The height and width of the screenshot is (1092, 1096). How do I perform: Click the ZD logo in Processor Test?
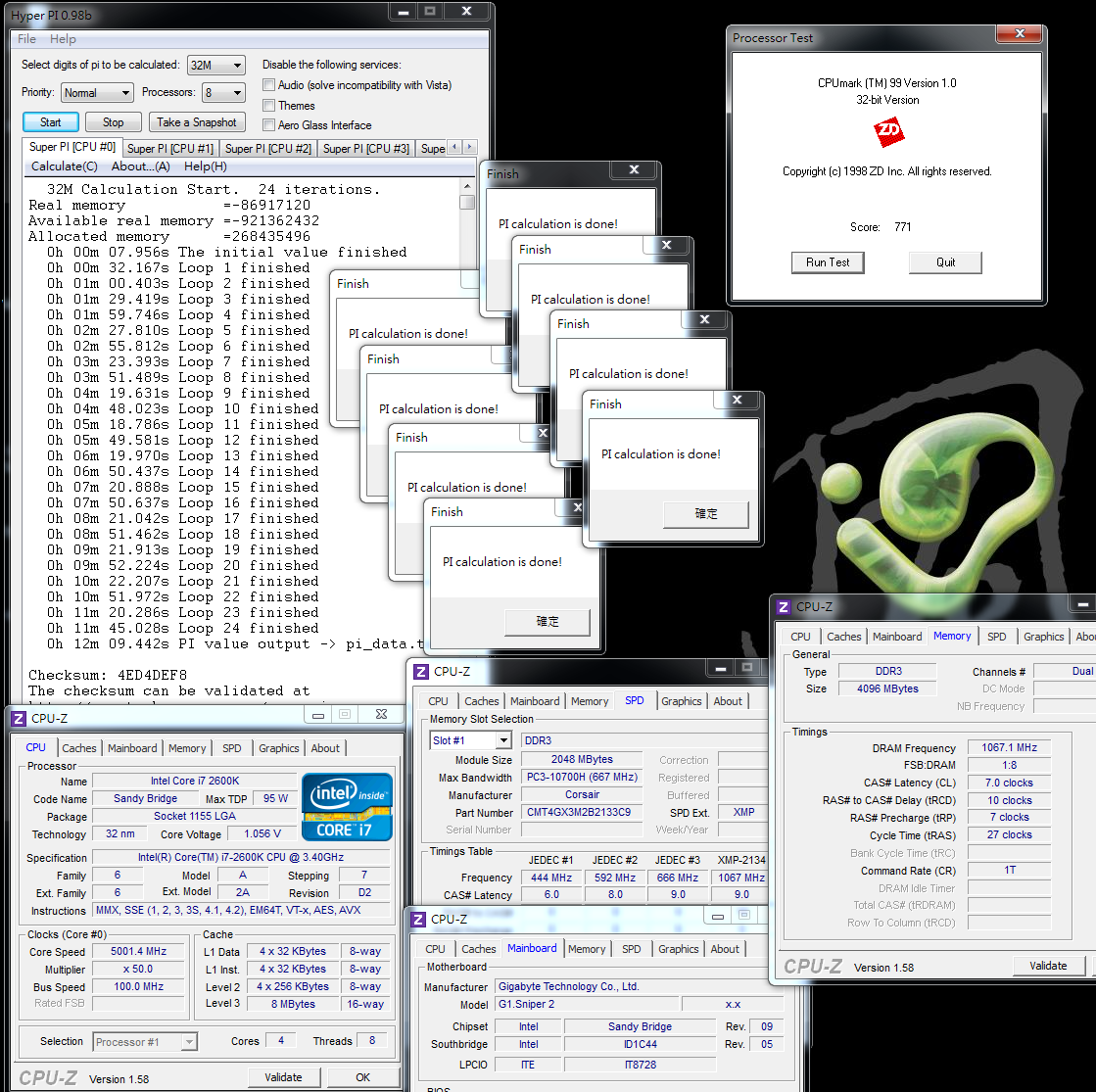click(888, 132)
